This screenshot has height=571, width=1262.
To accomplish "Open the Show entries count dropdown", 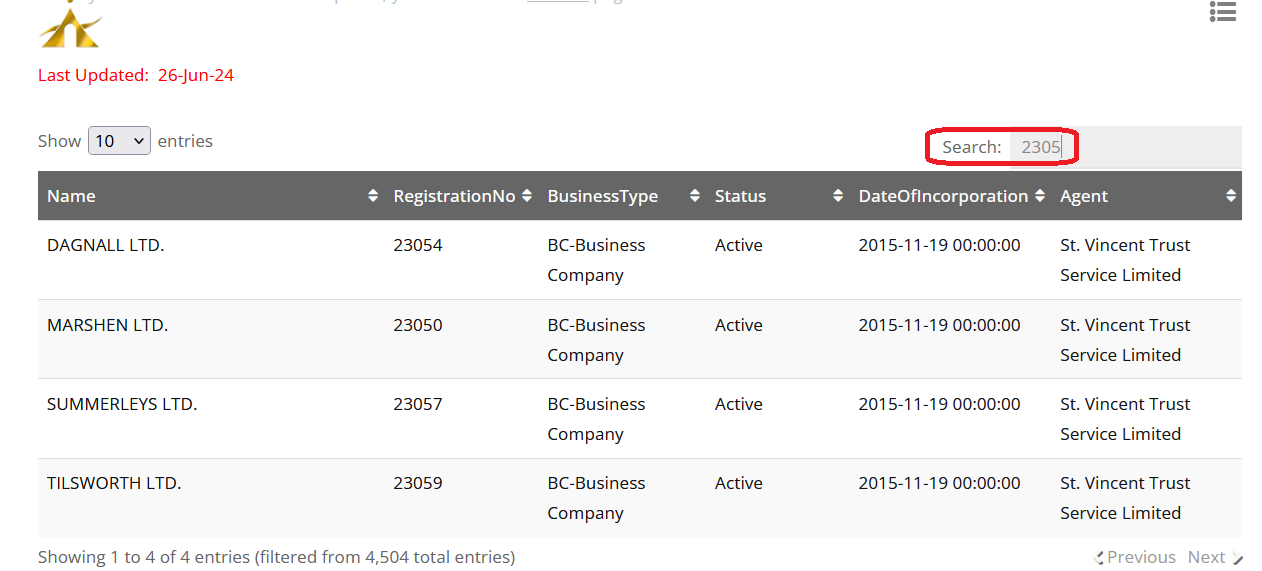I will (x=119, y=141).
